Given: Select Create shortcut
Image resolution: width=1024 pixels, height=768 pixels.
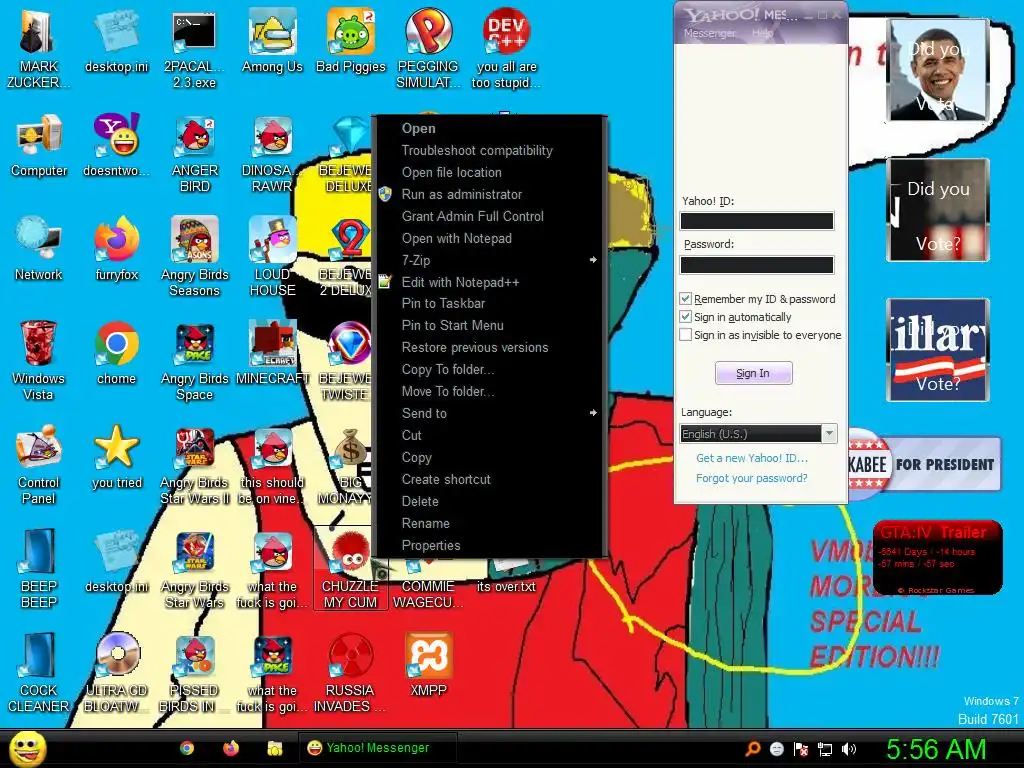Looking at the screenshot, I should click(x=490, y=479).
